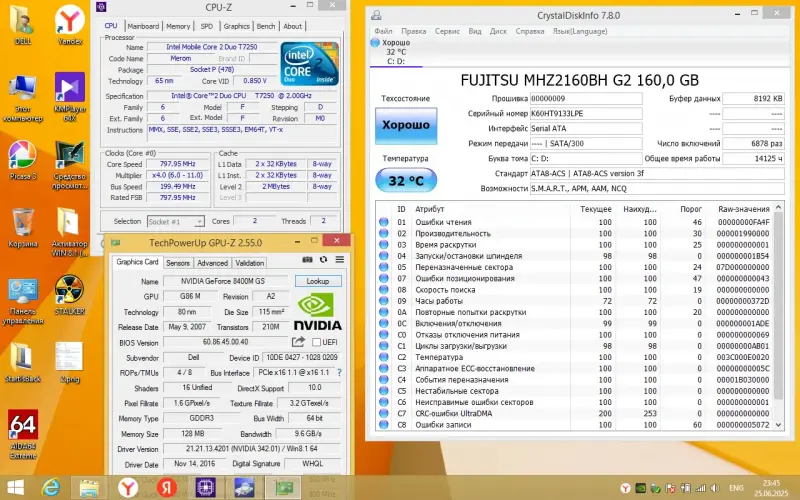Click the Bus Interface question mark
Viewport: 800px width, 500px height.
(339, 373)
